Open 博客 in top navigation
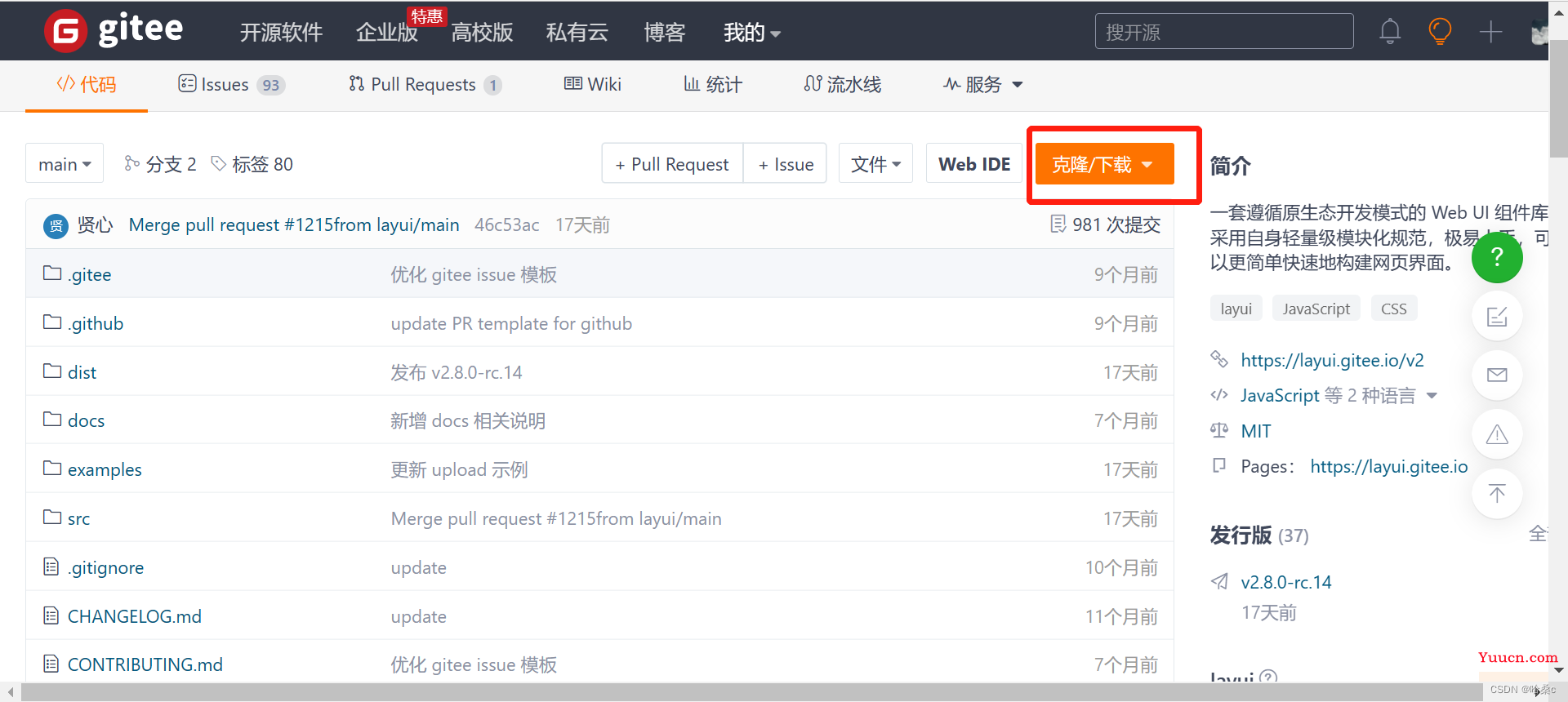Viewport: 1568px width, 702px height. tap(665, 33)
